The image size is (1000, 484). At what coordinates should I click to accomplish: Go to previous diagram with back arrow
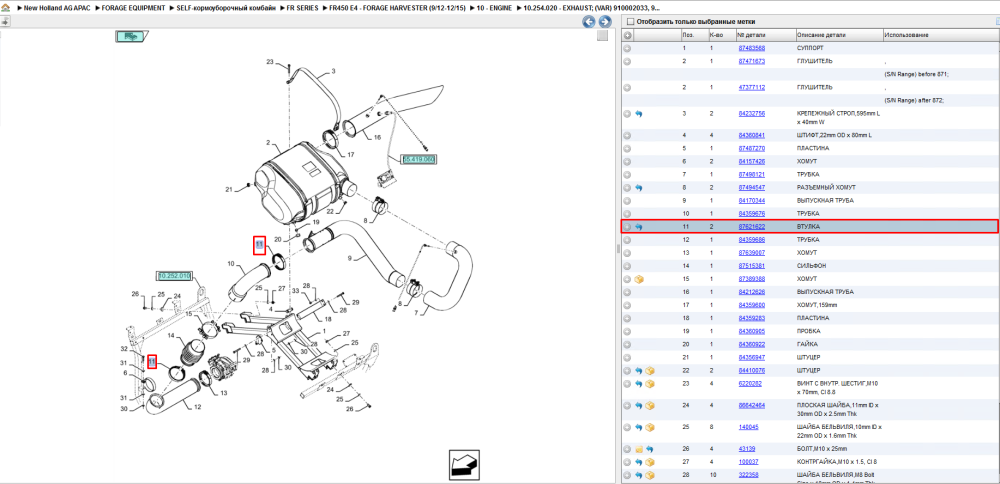tap(589, 22)
